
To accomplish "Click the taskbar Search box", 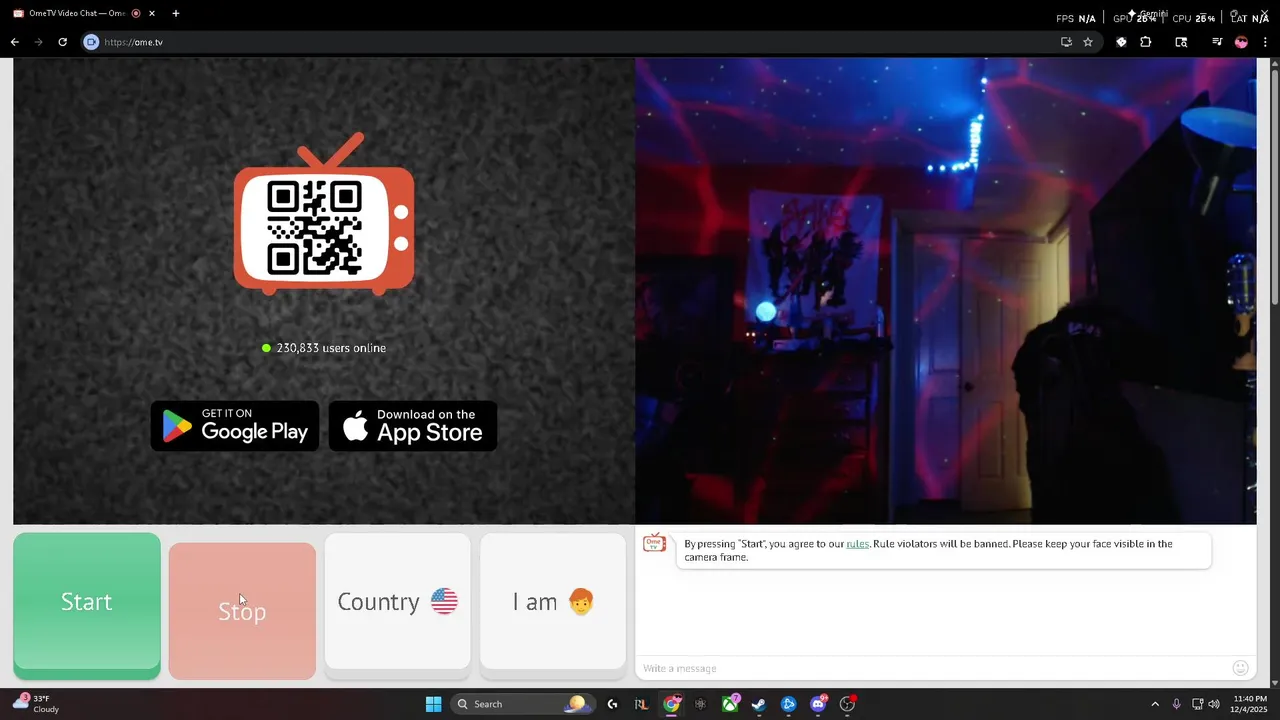I will 521,704.
